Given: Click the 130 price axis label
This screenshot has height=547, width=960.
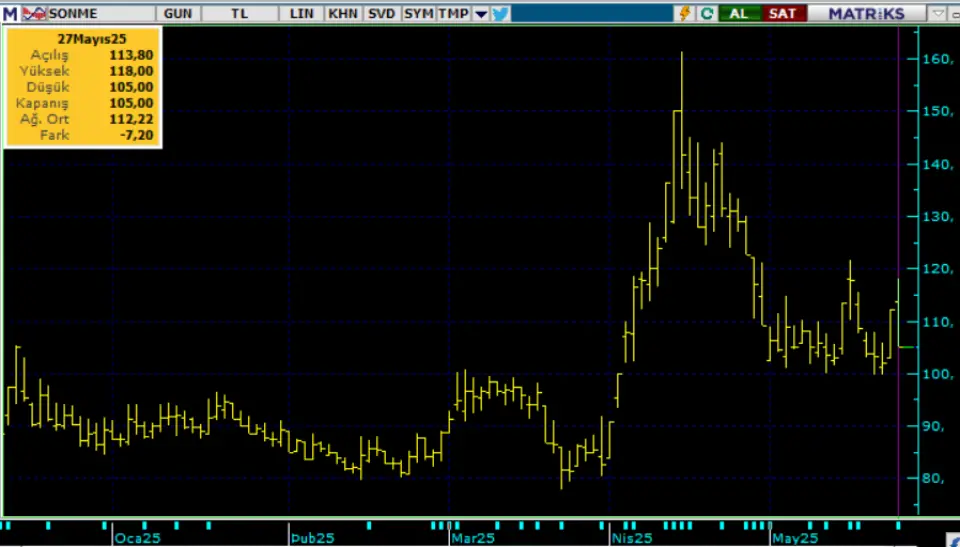Looking at the screenshot, I should click(x=939, y=216).
